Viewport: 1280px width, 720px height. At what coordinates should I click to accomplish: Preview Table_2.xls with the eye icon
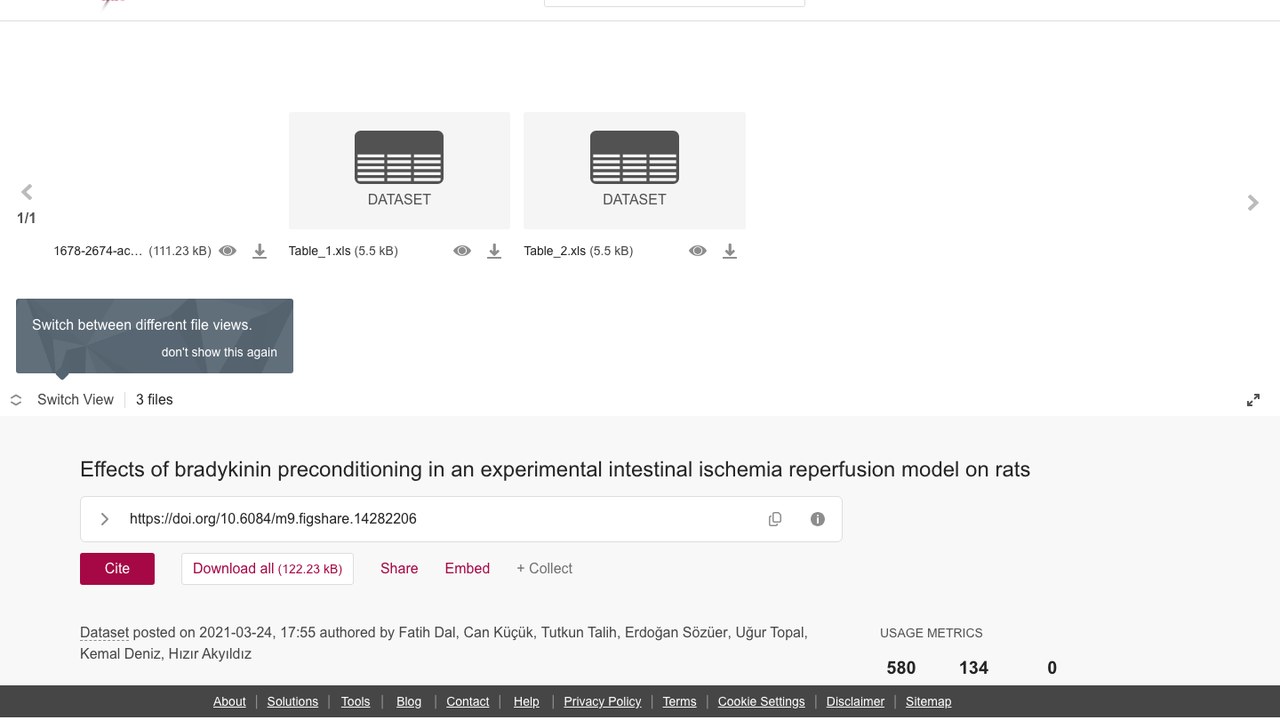click(x=698, y=251)
